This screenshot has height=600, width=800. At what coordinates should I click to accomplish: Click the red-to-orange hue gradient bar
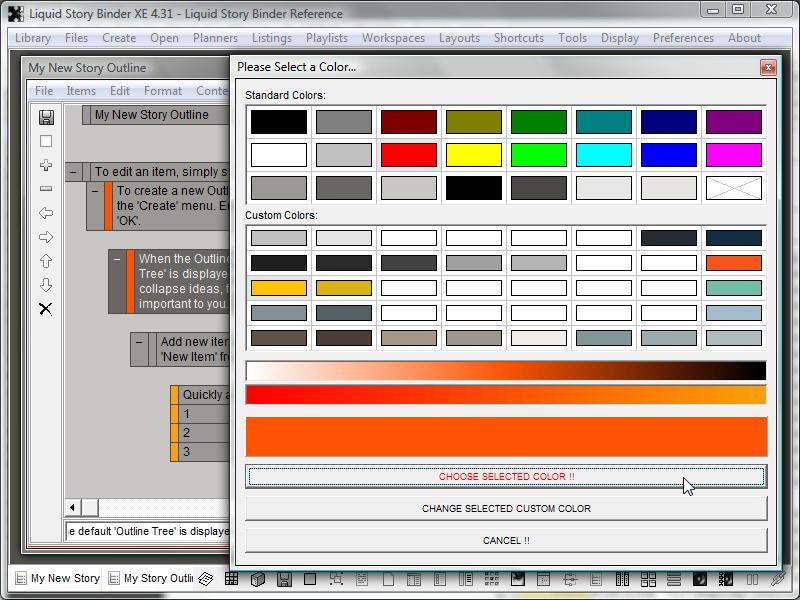coord(506,395)
